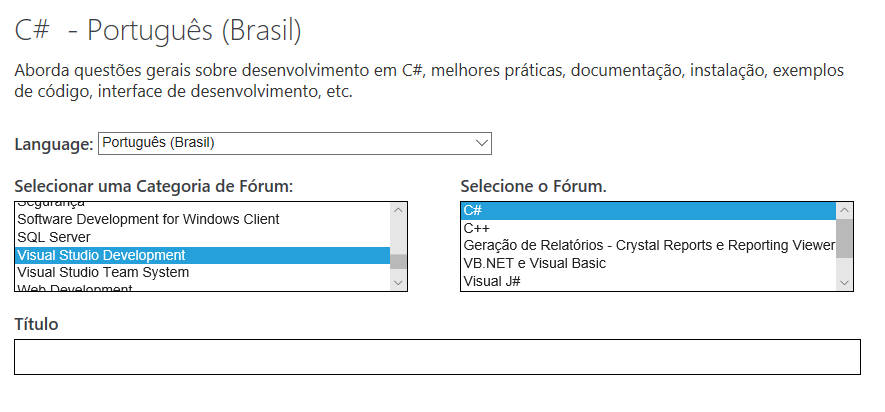The width and height of the screenshot is (885, 412).
Task: Click the category list scrollbar thumb
Action: click(x=398, y=262)
